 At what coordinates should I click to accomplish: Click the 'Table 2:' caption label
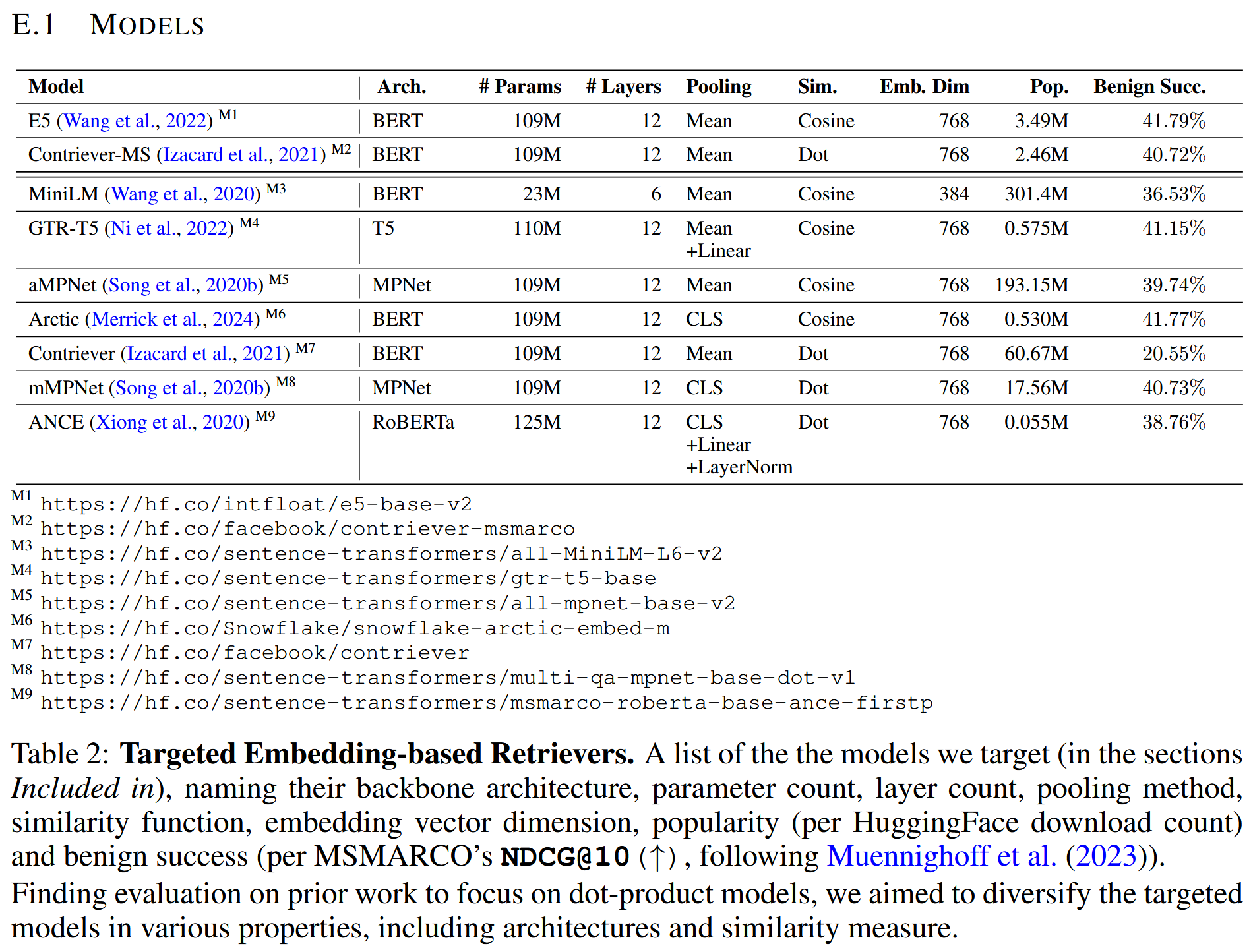[61, 754]
